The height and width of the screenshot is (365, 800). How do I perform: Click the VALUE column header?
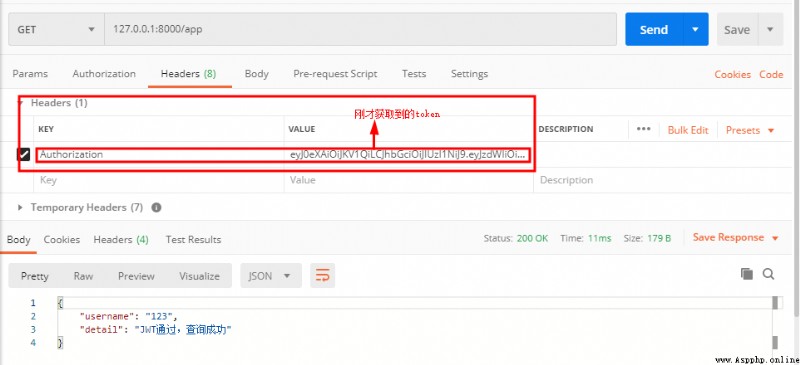point(302,129)
